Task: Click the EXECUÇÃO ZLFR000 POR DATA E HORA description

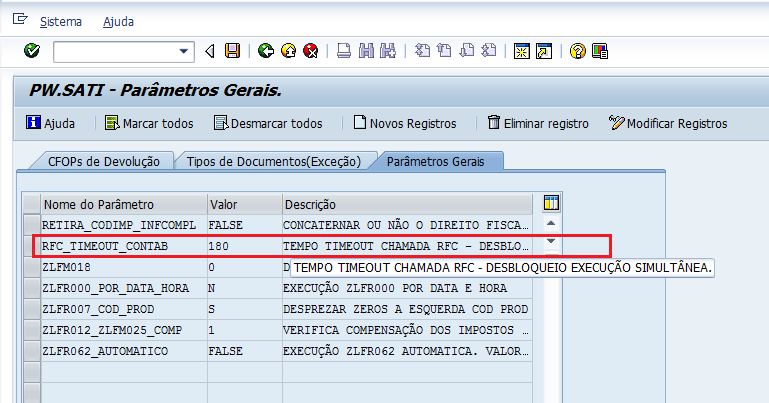Action: (407, 288)
